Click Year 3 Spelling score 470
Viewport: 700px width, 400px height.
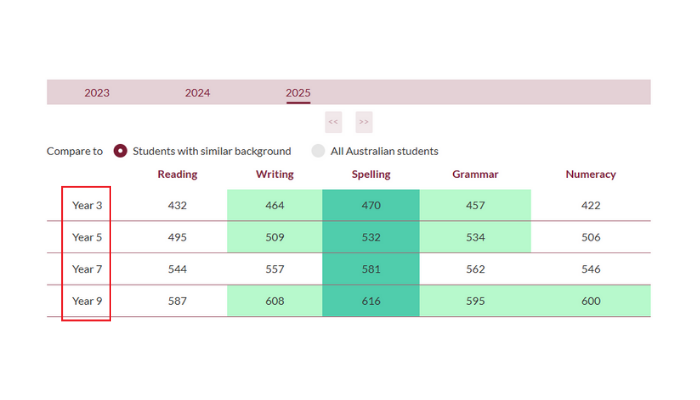point(371,205)
